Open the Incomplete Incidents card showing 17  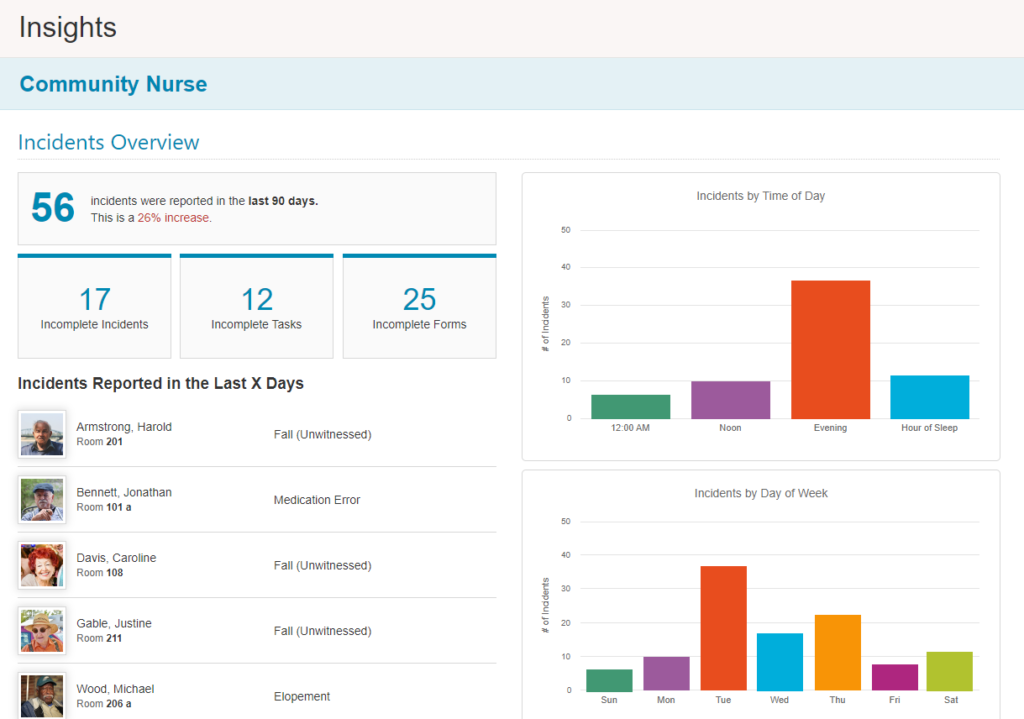(94, 305)
